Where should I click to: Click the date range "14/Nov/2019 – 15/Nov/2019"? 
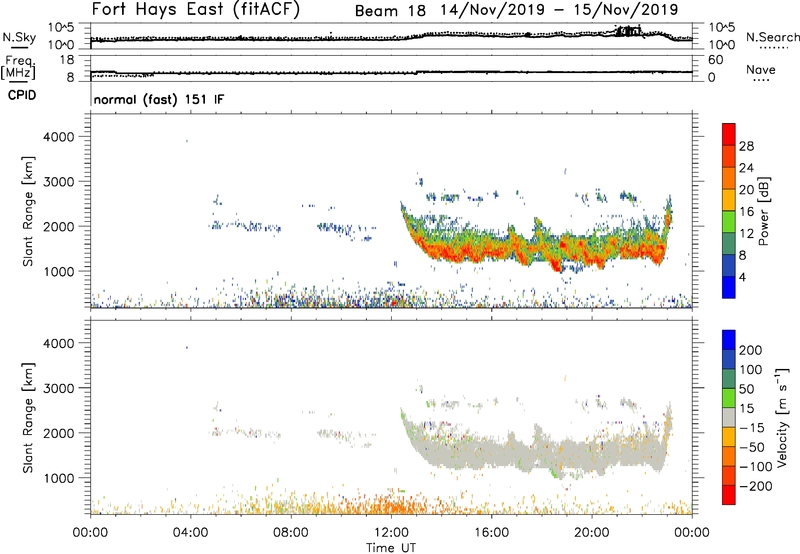point(559,10)
